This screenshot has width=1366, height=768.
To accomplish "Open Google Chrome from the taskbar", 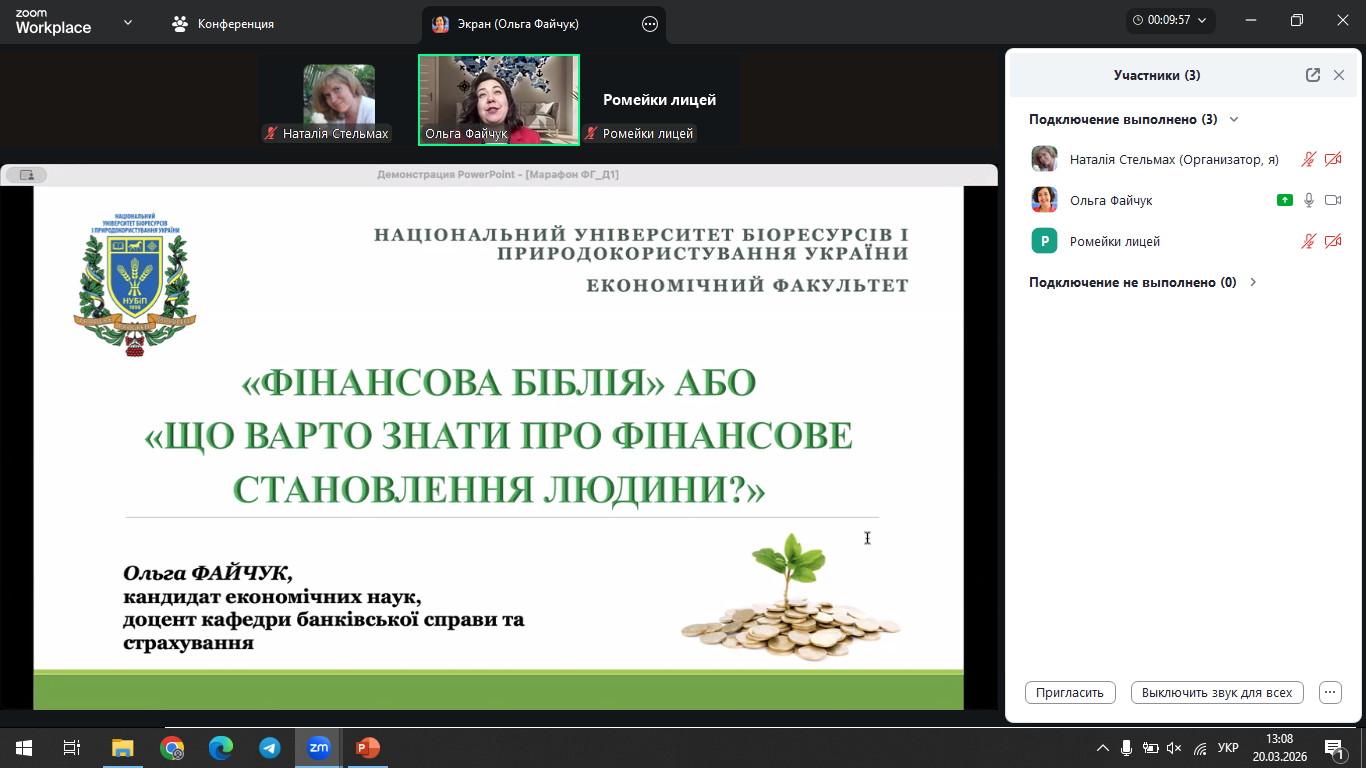I will [172, 747].
